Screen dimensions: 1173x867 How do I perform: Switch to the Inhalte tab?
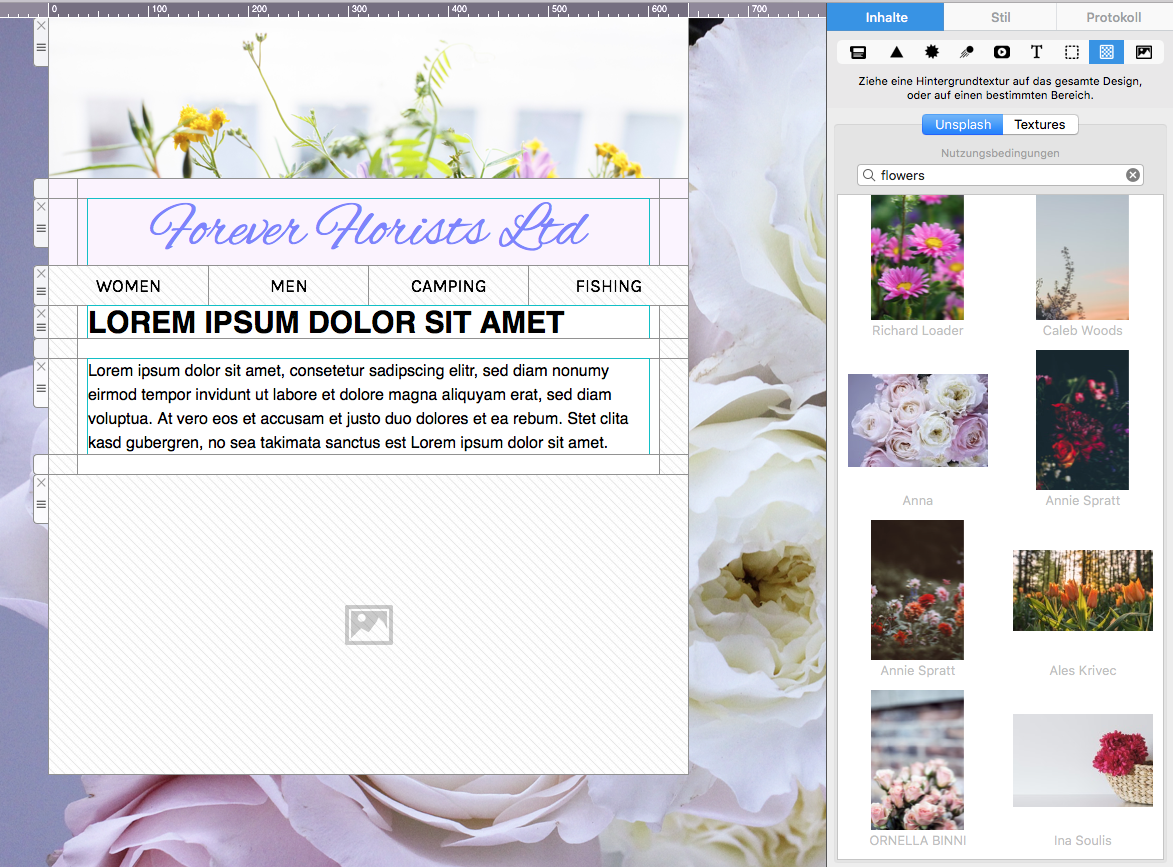point(886,17)
